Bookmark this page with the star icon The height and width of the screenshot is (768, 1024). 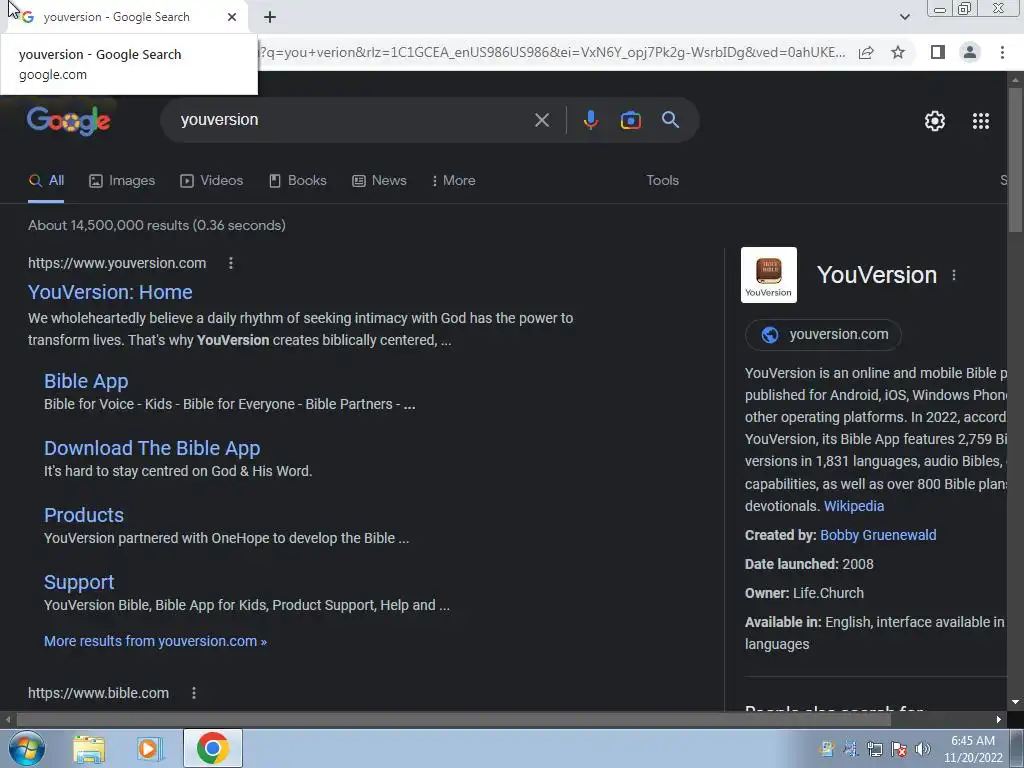point(898,52)
